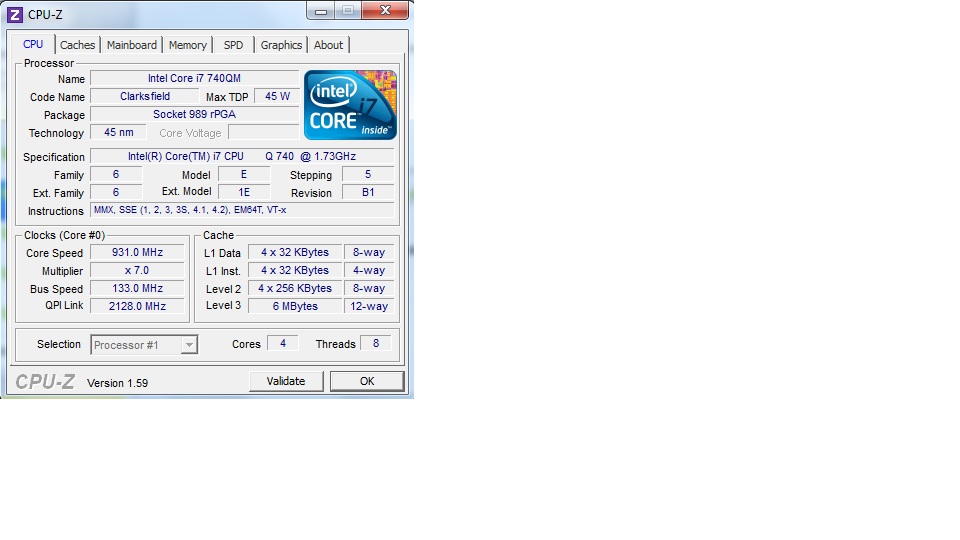
Task: Click the Validate button
Action: 286,381
